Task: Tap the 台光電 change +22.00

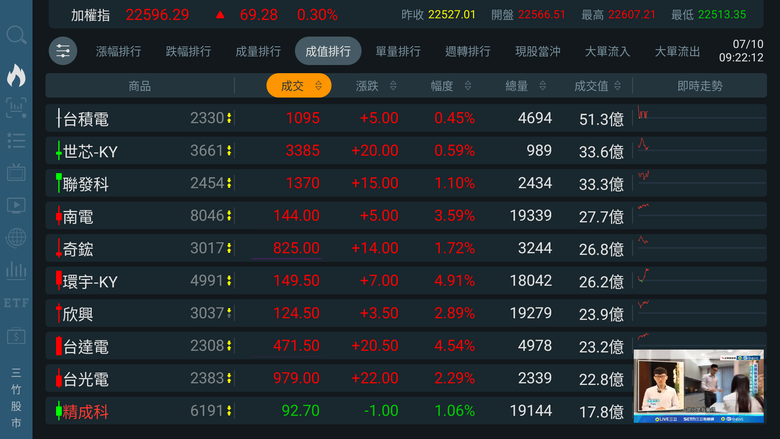Action: click(x=375, y=378)
